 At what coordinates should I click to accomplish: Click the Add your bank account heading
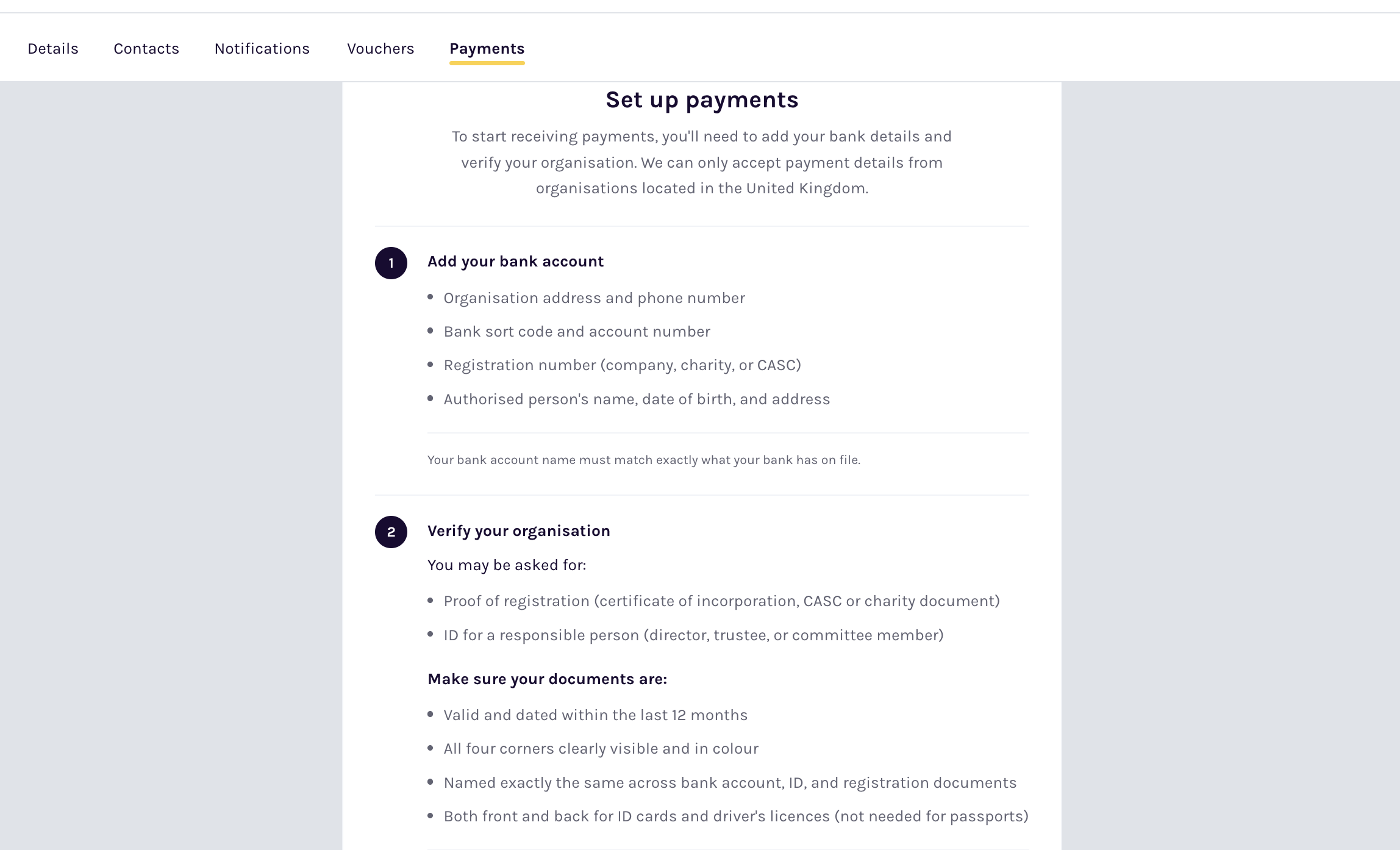point(515,262)
